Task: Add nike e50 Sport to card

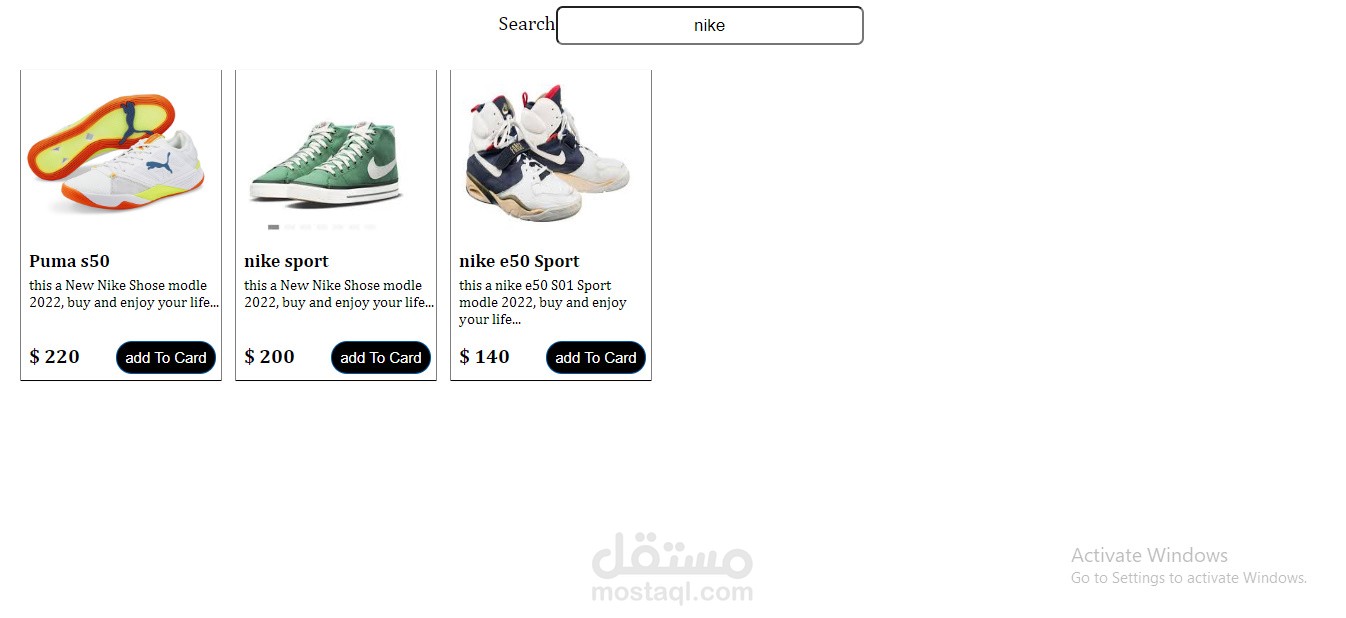Action: point(596,358)
